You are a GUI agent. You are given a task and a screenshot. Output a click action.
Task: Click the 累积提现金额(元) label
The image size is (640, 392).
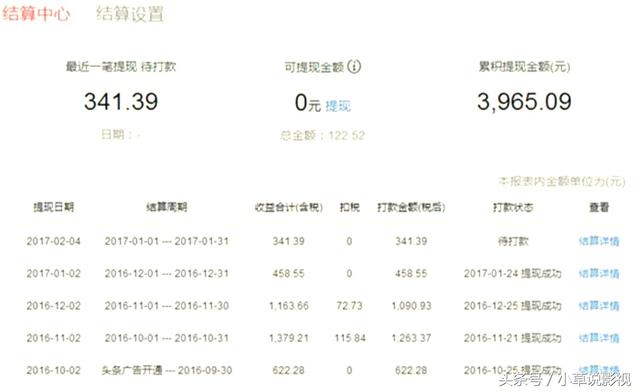(524, 67)
